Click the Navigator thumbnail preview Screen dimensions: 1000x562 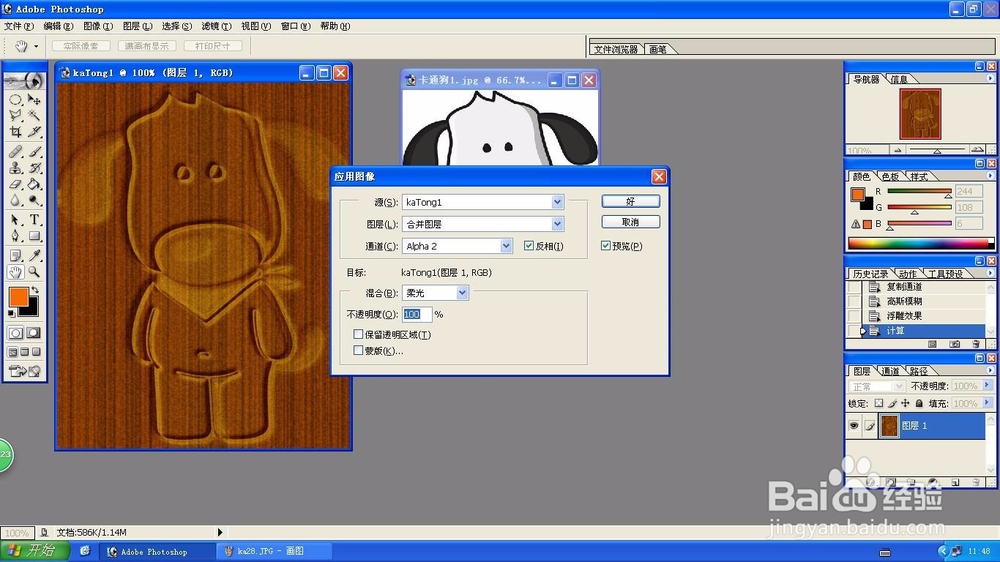tap(920, 115)
